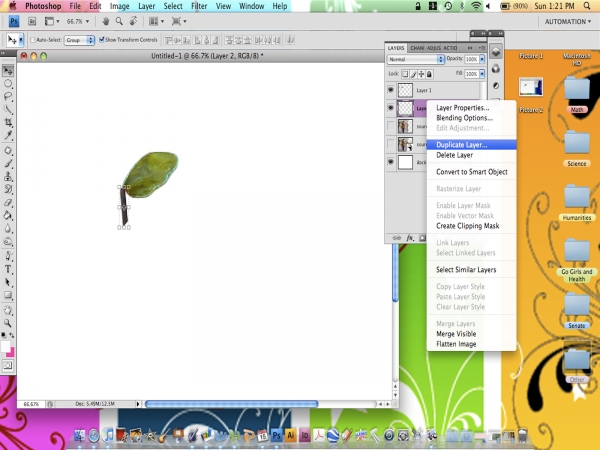Open the blending mode Normal dropdown
Image resolution: width=600 pixels, height=450 pixels.
416,59
